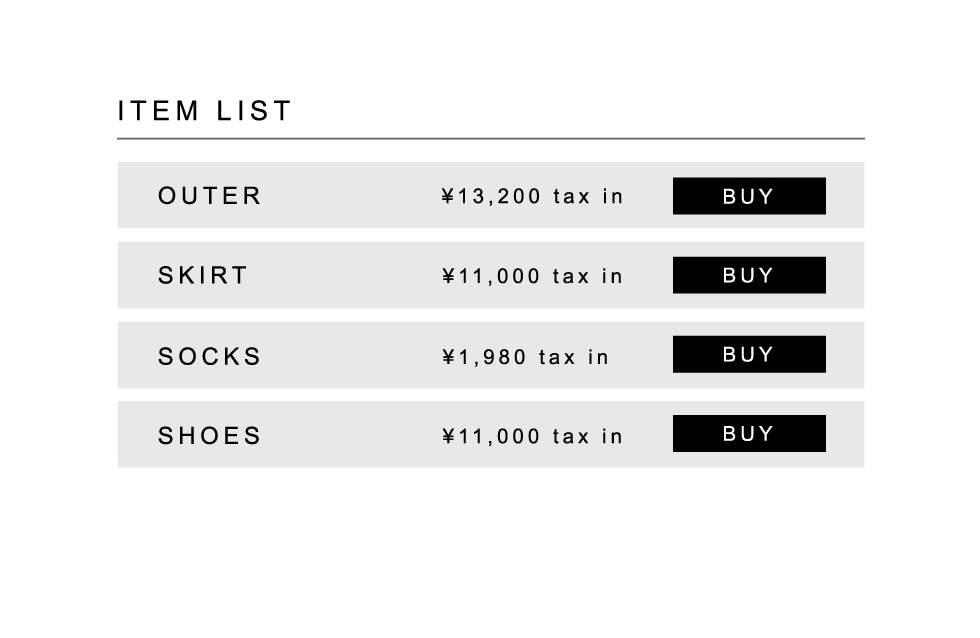The height and width of the screenshot is (638, 980).
Task: Hit the BUY button for SHOES
Action: tap(749, 434)
